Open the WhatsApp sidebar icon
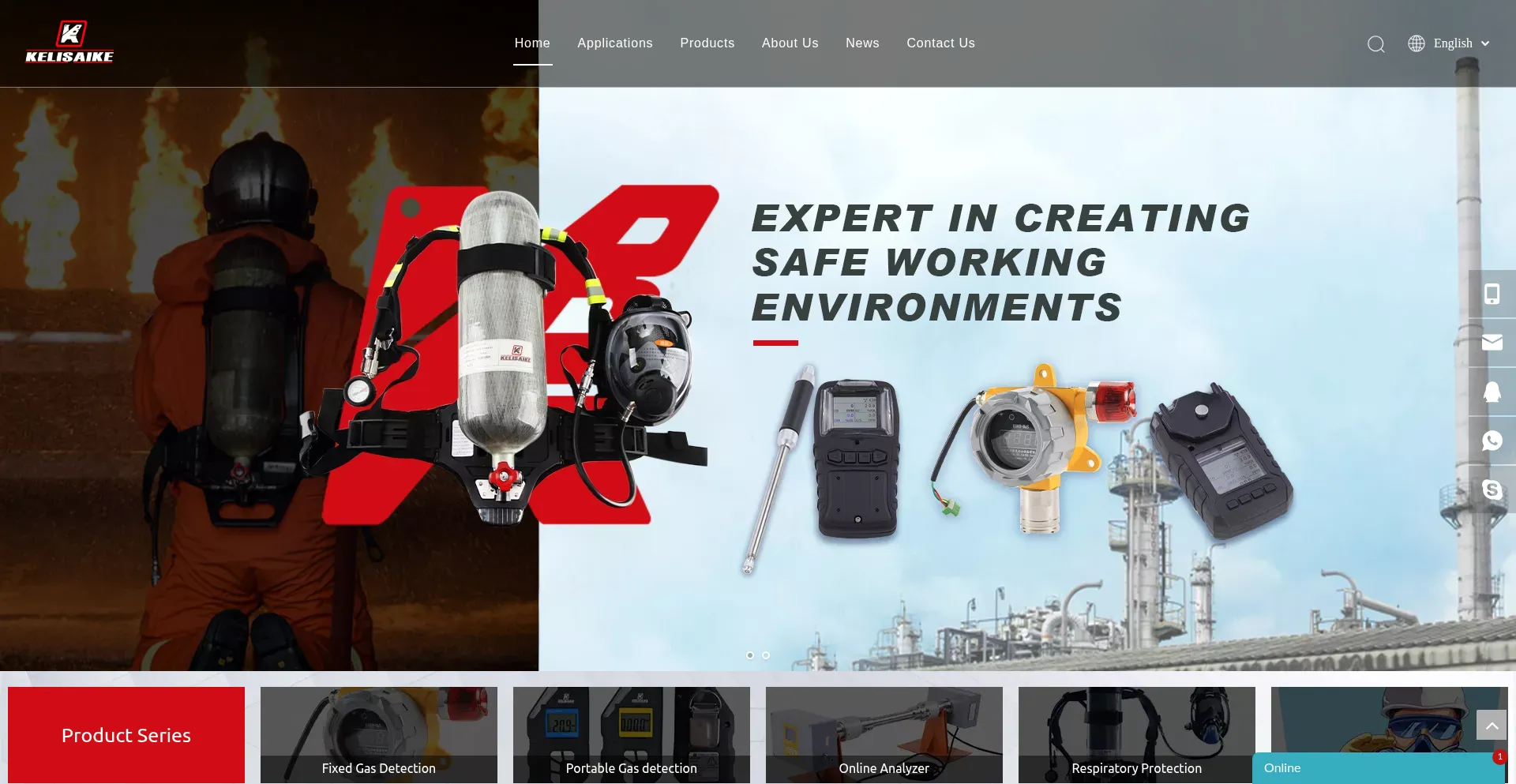 [x=1492, y=441]
